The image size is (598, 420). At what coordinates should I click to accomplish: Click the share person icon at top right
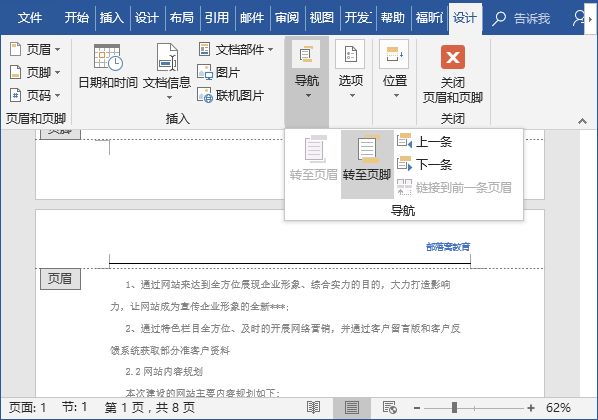[579, 18]
